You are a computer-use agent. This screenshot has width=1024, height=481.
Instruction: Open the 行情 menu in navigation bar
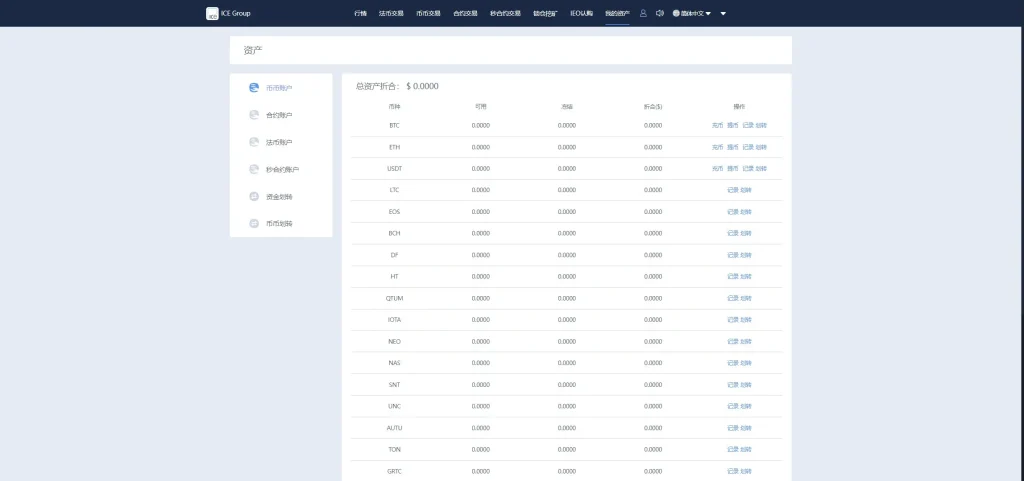point(360,13)
